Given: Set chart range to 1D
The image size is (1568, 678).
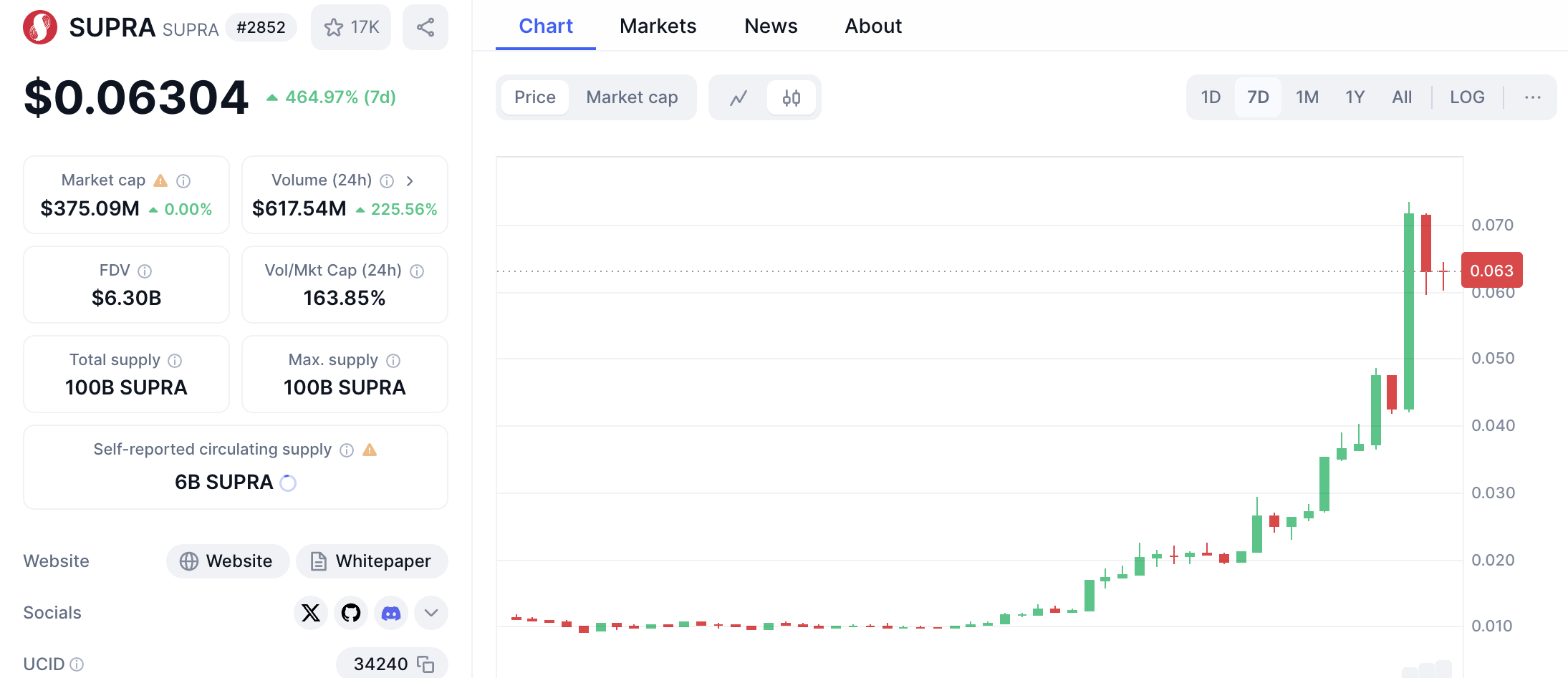Looking at the screenshot, I should (1211, 97).
